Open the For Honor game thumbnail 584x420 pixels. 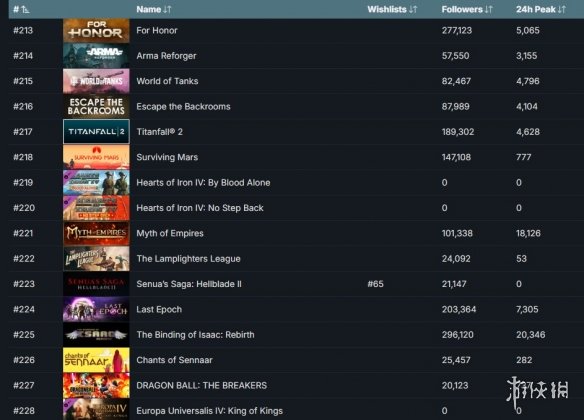(96, 31)
